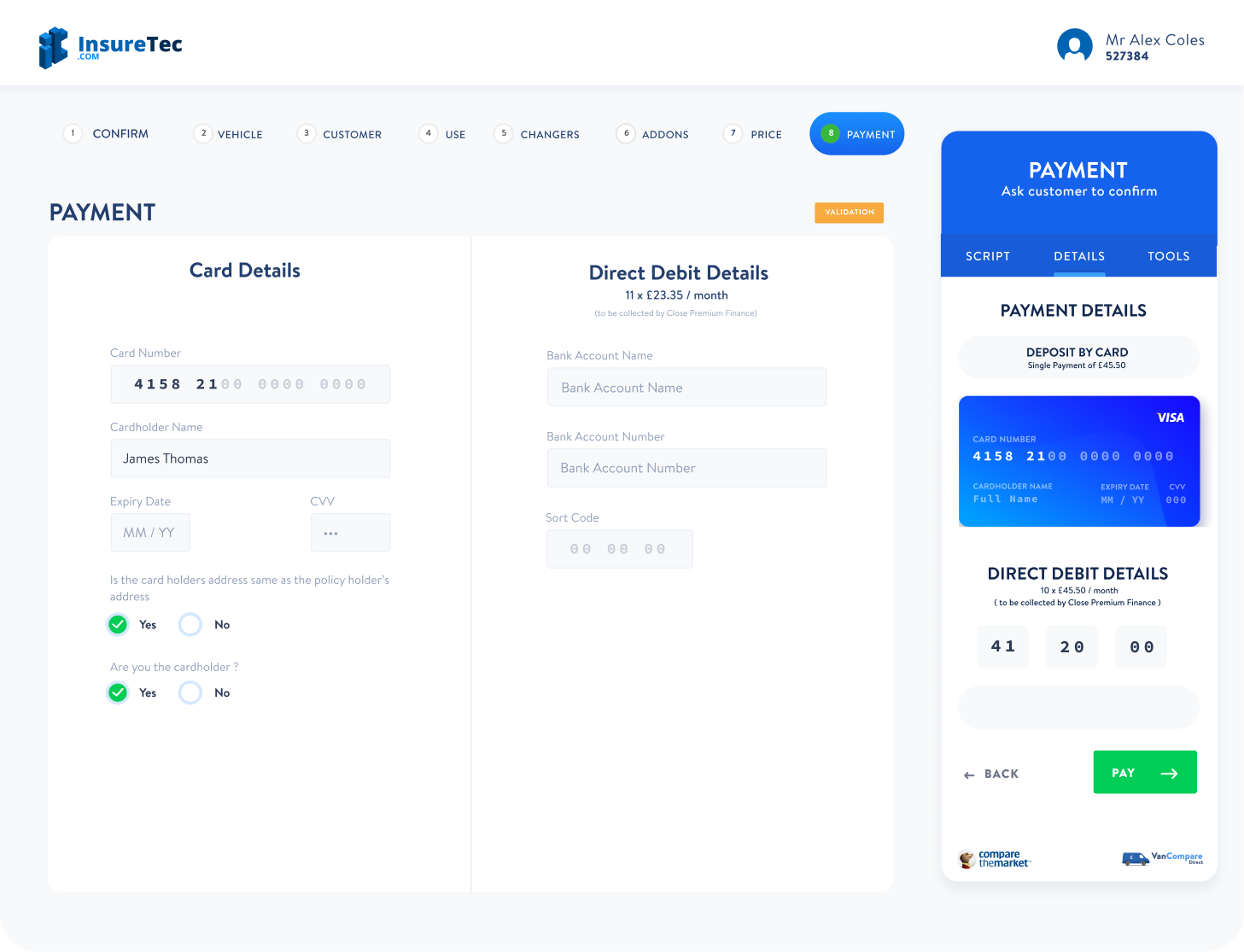The image size is (1244, 952).
Task: Select the Payment step
Action: [856, 134]
